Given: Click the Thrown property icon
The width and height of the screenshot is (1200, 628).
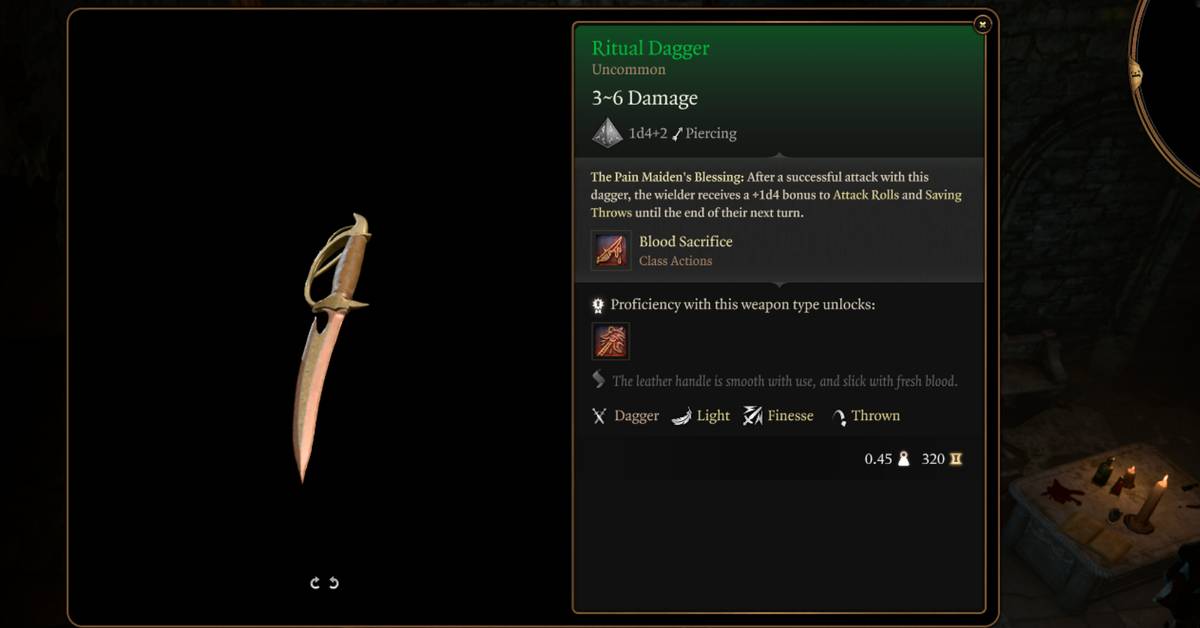Looking at the screenshot, I should pos(839,417).
